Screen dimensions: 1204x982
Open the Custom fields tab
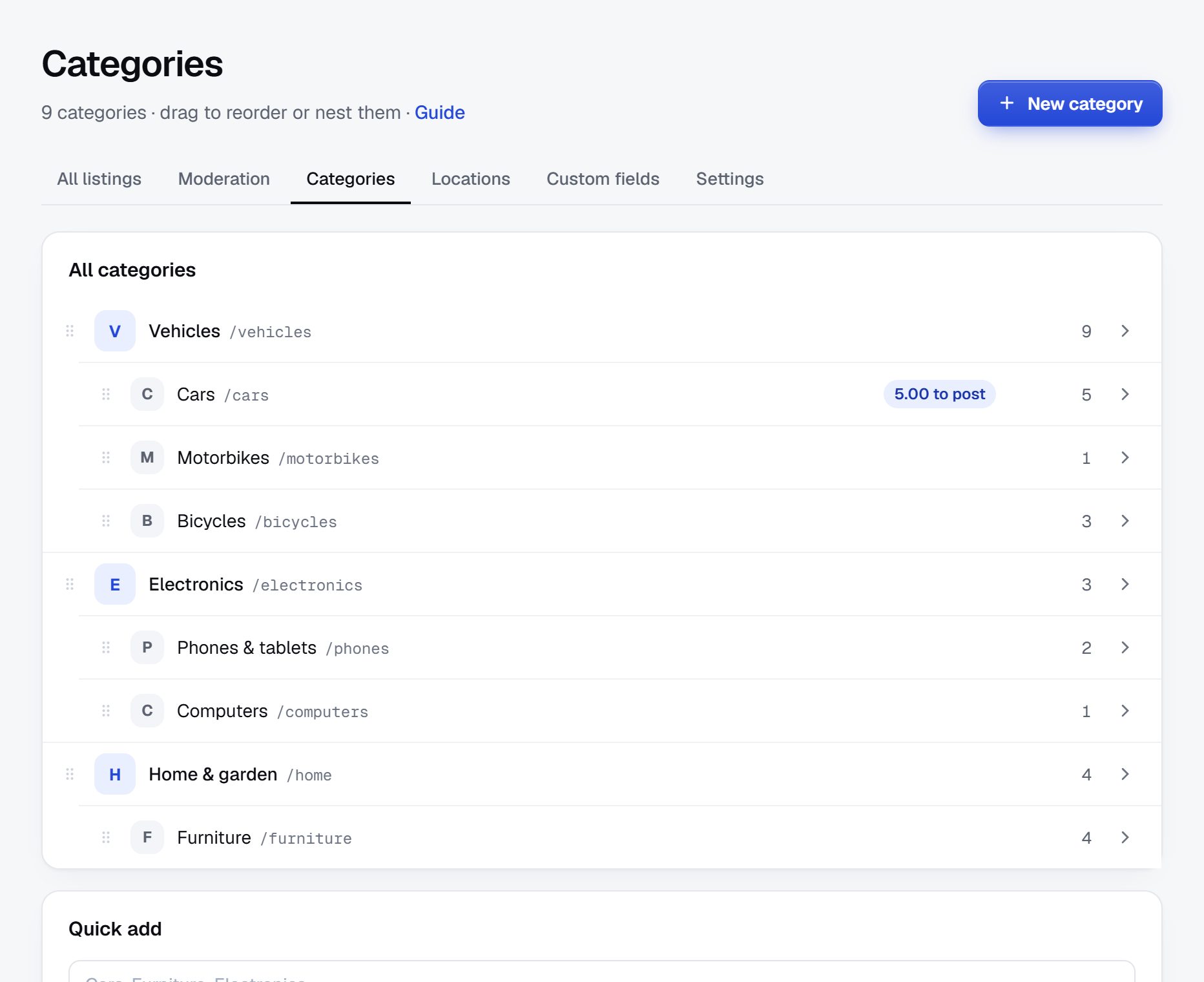603,179
